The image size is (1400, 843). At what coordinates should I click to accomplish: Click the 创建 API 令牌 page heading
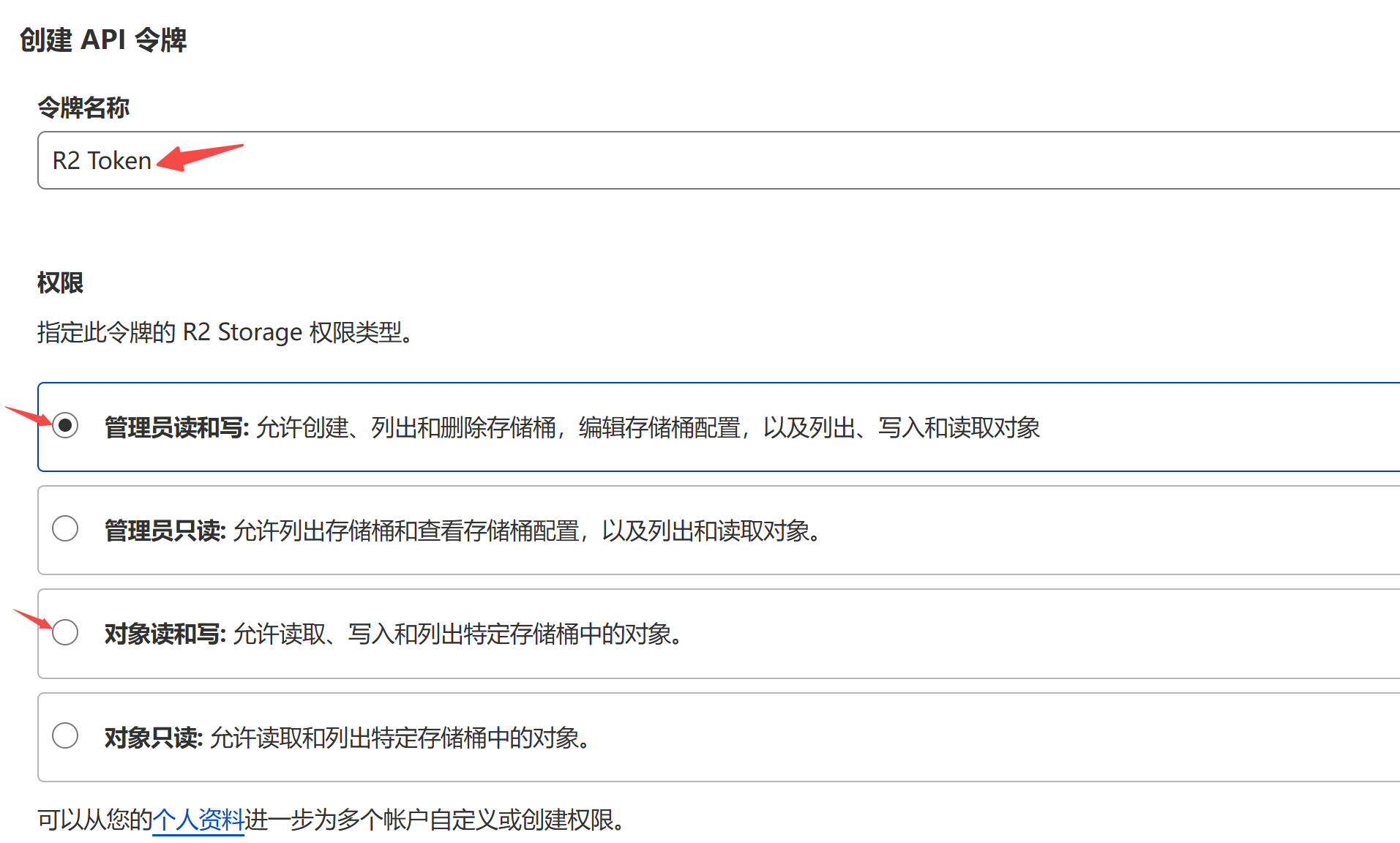[103, 40]
